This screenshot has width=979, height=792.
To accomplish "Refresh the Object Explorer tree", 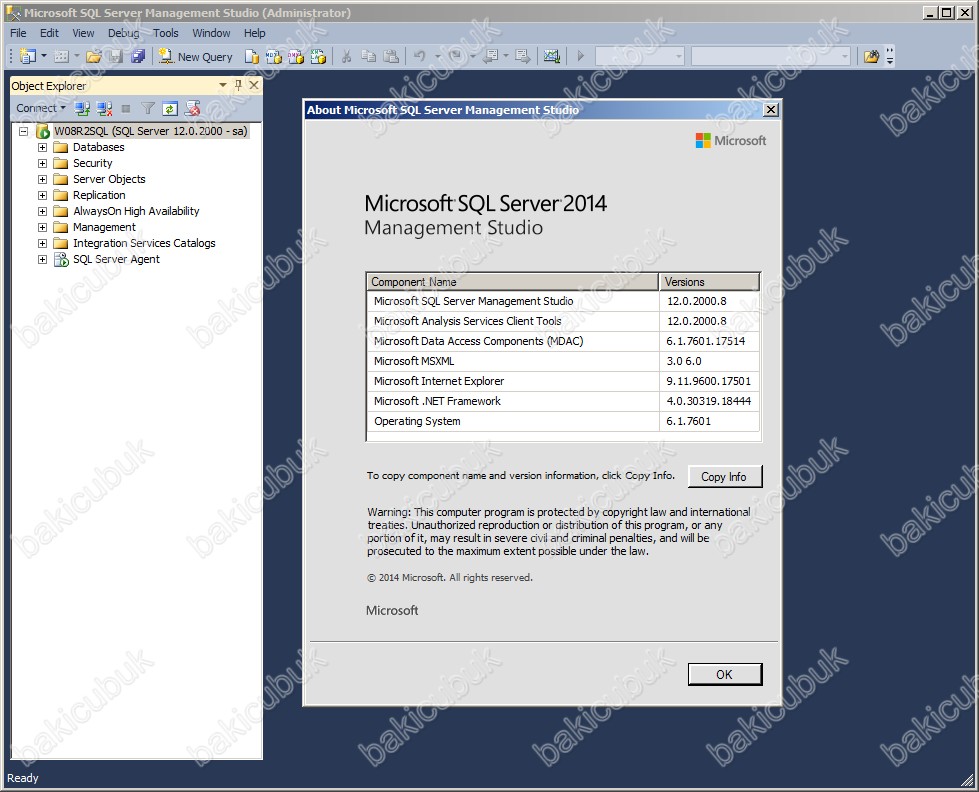I will [x=170, y=109].
